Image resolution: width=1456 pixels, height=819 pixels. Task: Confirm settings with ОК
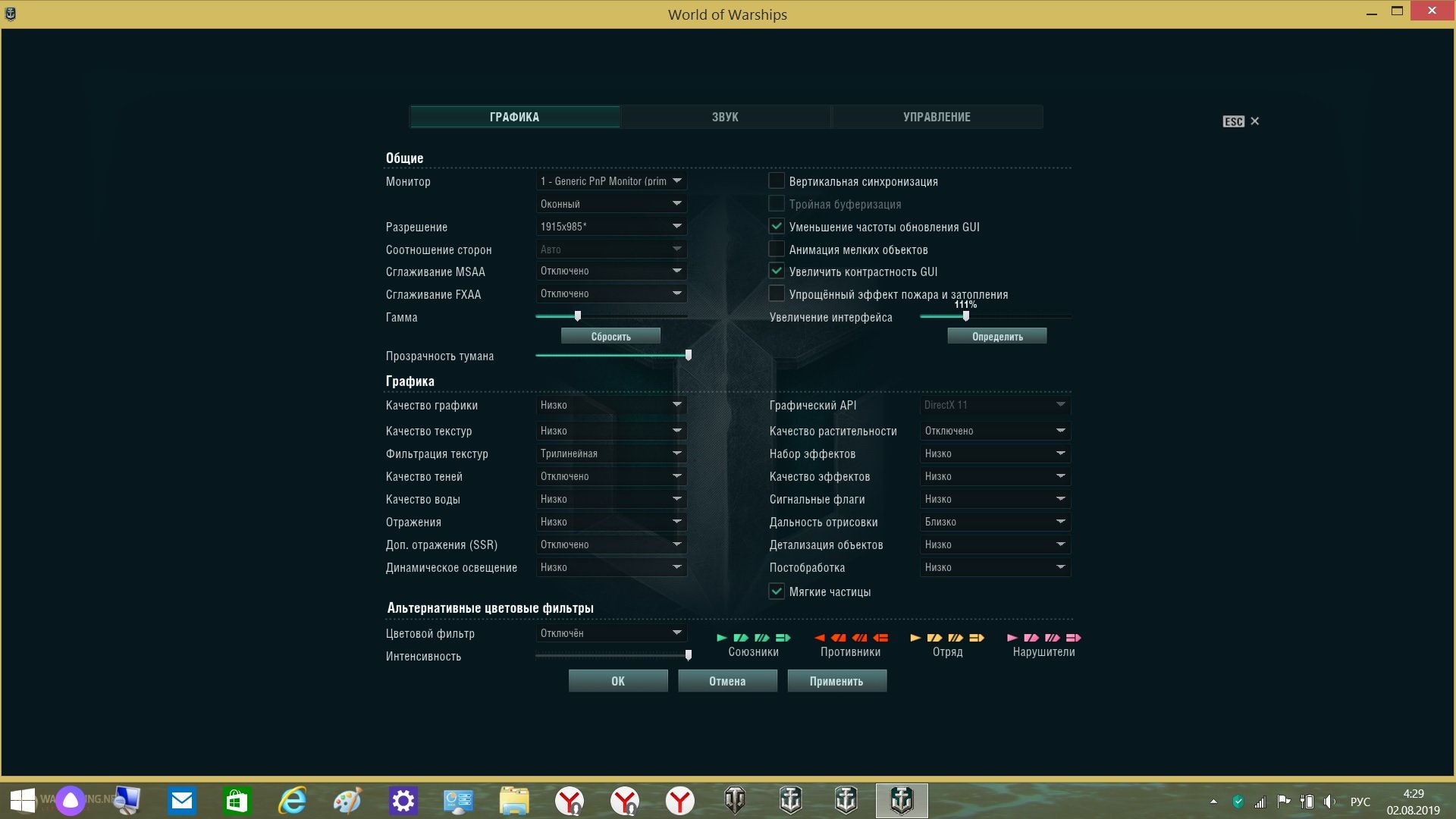point(618,682)
